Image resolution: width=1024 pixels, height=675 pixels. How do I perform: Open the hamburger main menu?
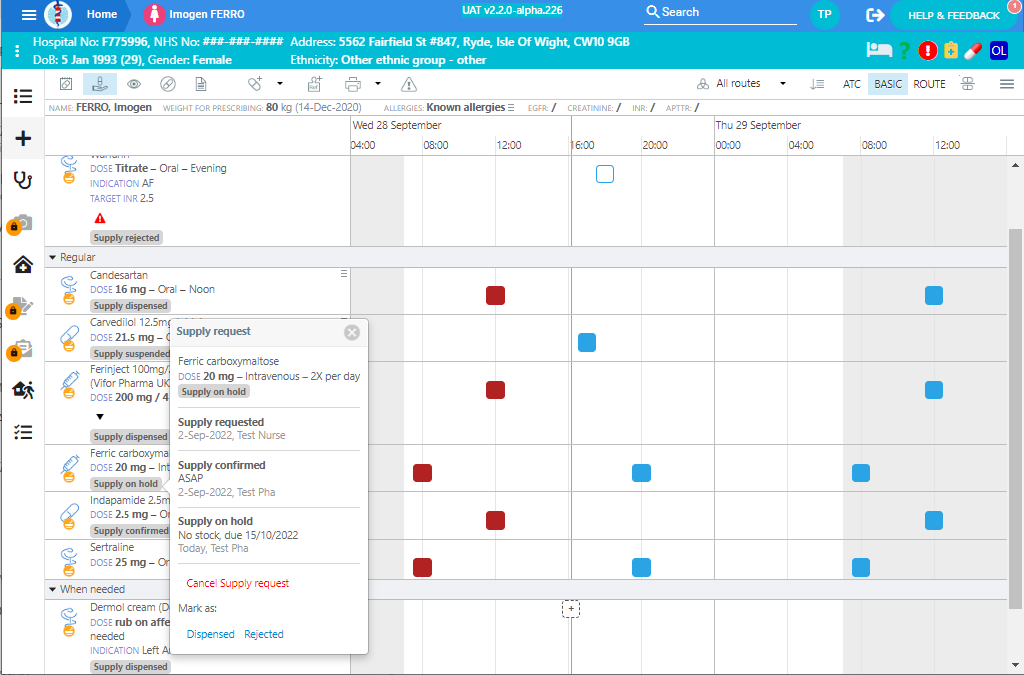(x=29, y=14)
